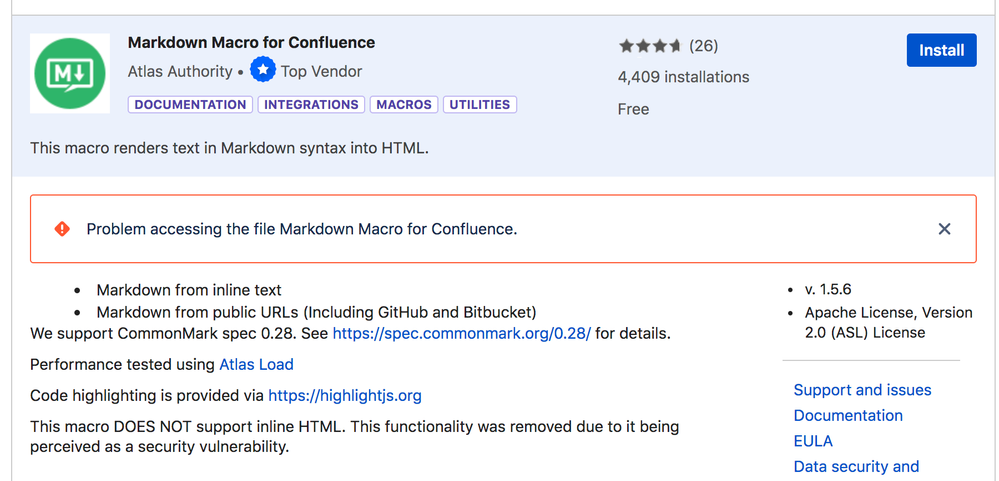Screen dimensions: 999x481
Task: Open the Markdown Macro green app logo
Action: pos(70,73)
